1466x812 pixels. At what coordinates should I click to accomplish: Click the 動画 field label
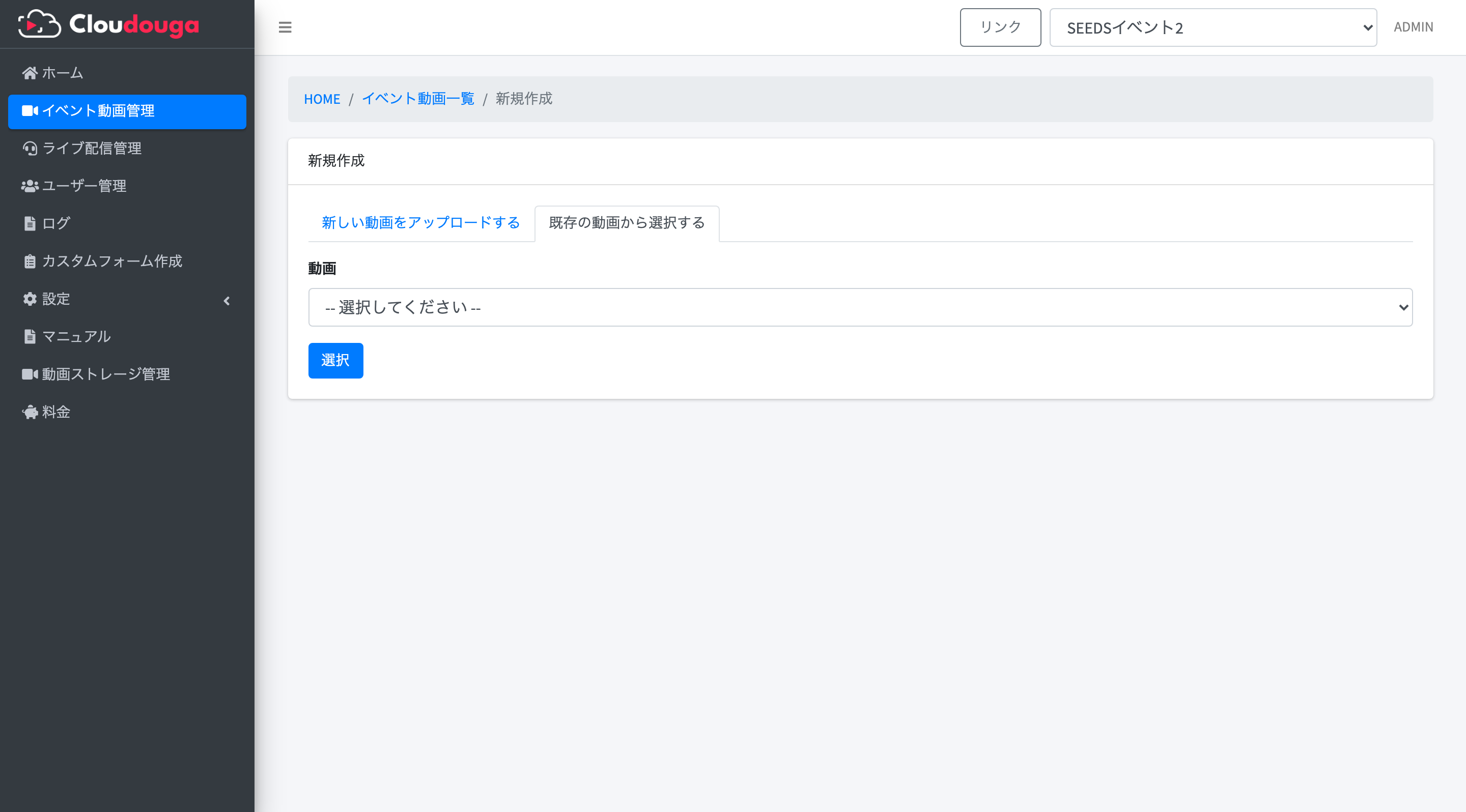point(322,269)
